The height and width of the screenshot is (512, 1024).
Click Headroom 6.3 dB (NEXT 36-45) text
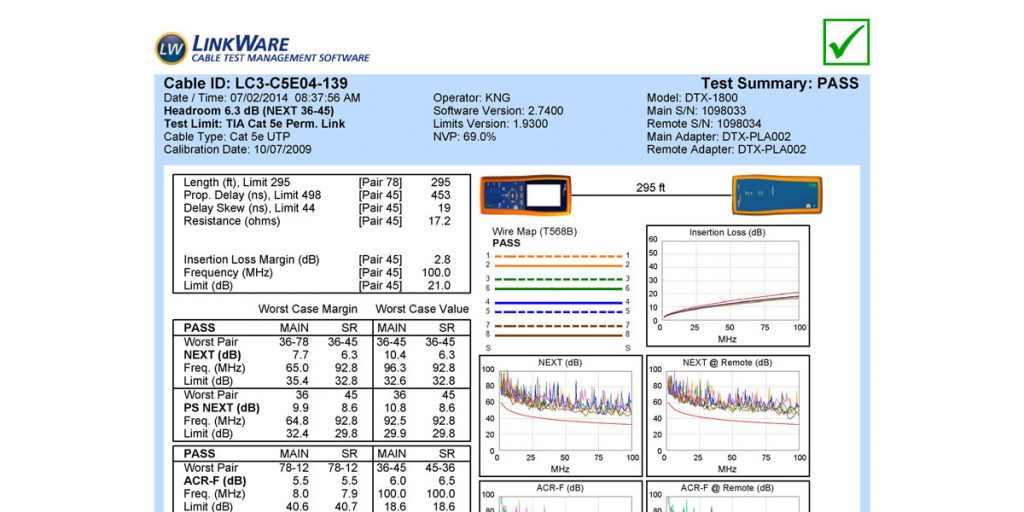tap(248, 111)
